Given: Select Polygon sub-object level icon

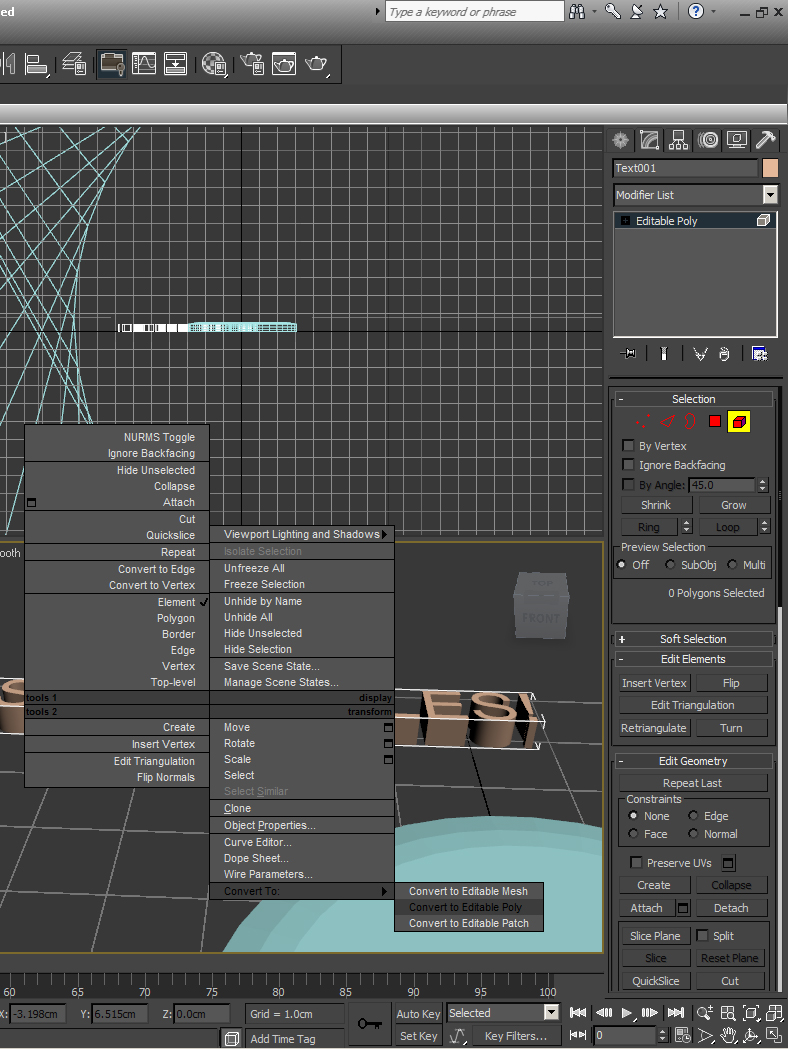Looking at the screenshot, I should tap(715, 421).
